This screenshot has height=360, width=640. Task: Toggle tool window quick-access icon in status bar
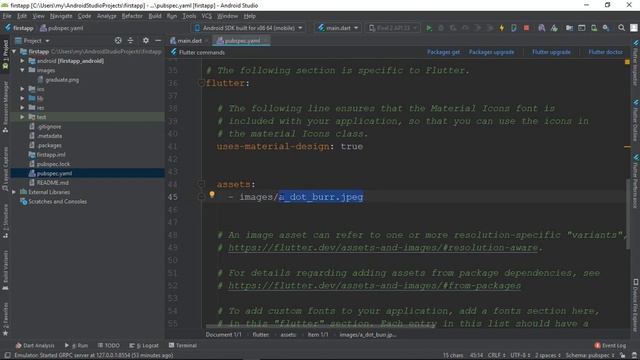pos(7,355)
